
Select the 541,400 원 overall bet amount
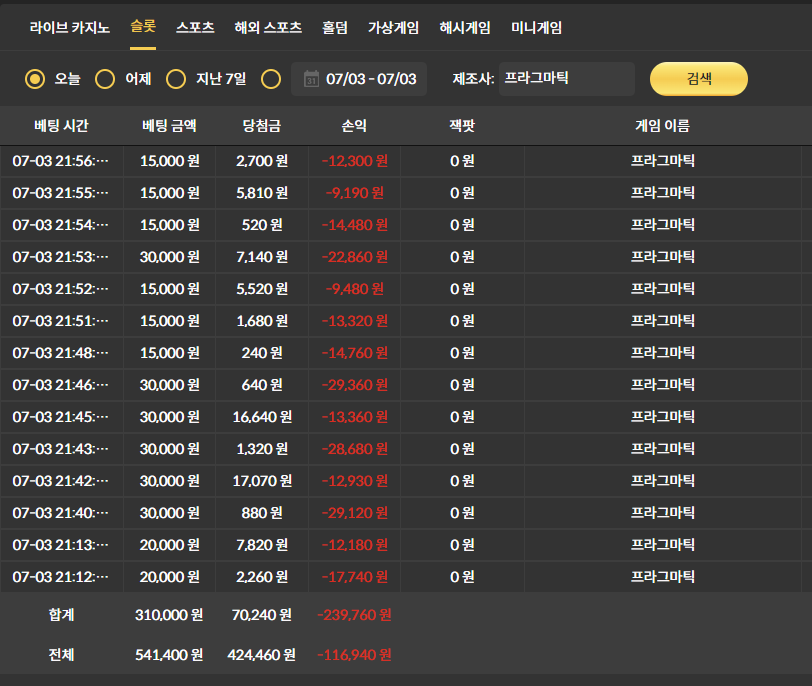point(169,655)
